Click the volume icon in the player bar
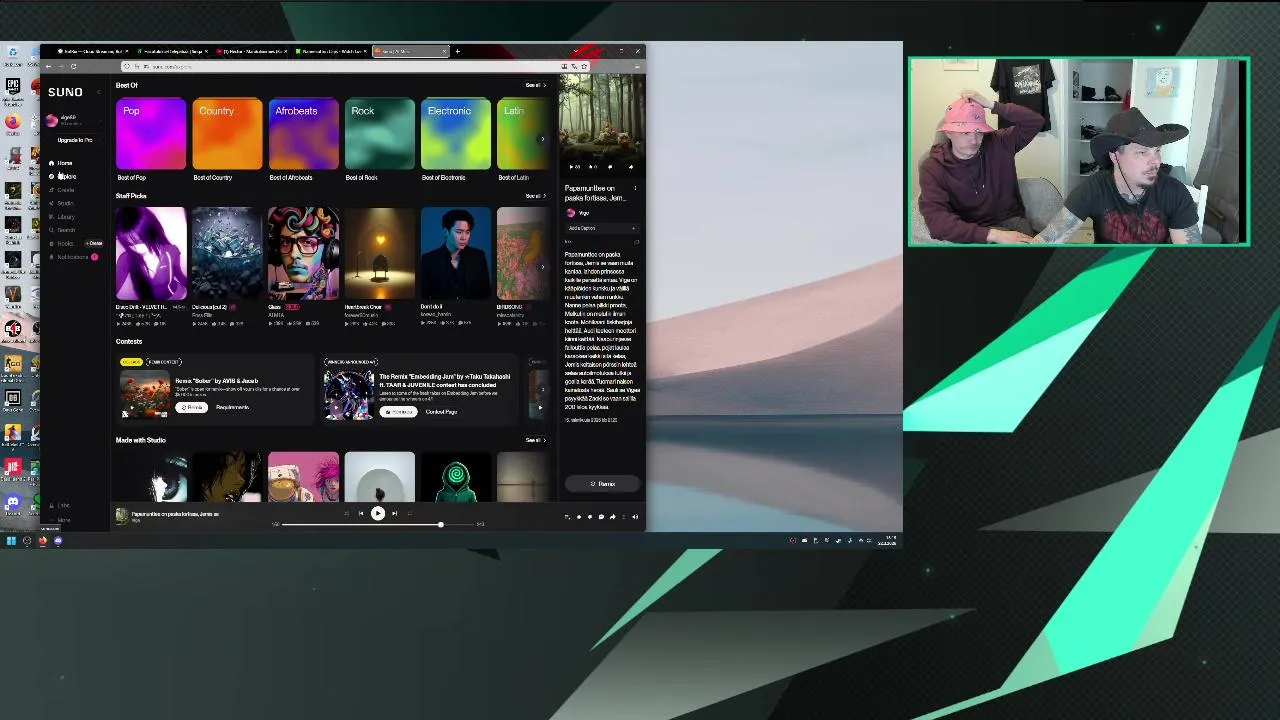Viewport: 1280px width, 720px height. point(634,517)
